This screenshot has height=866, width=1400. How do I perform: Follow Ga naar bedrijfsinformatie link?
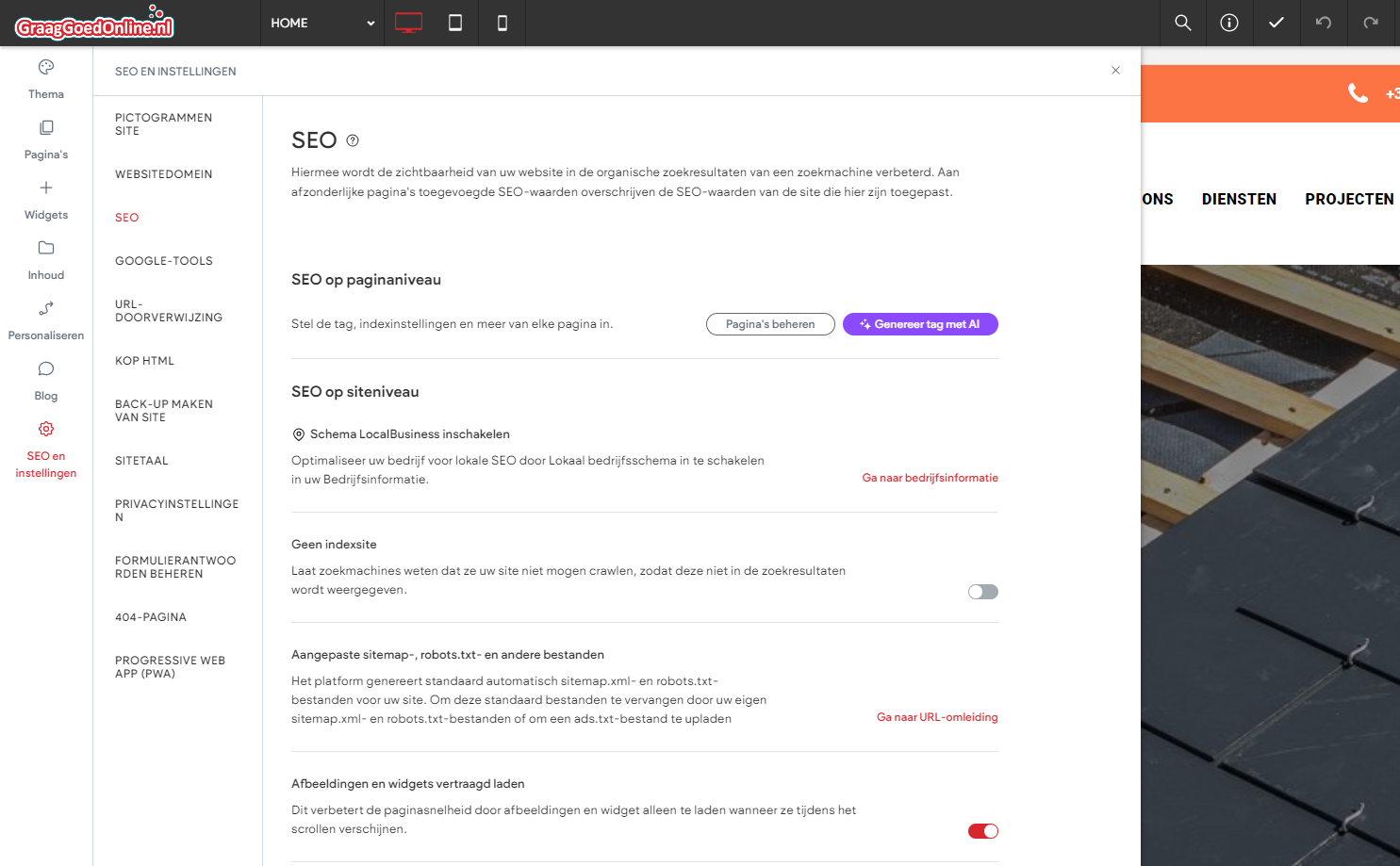click(x=930, y=478)
